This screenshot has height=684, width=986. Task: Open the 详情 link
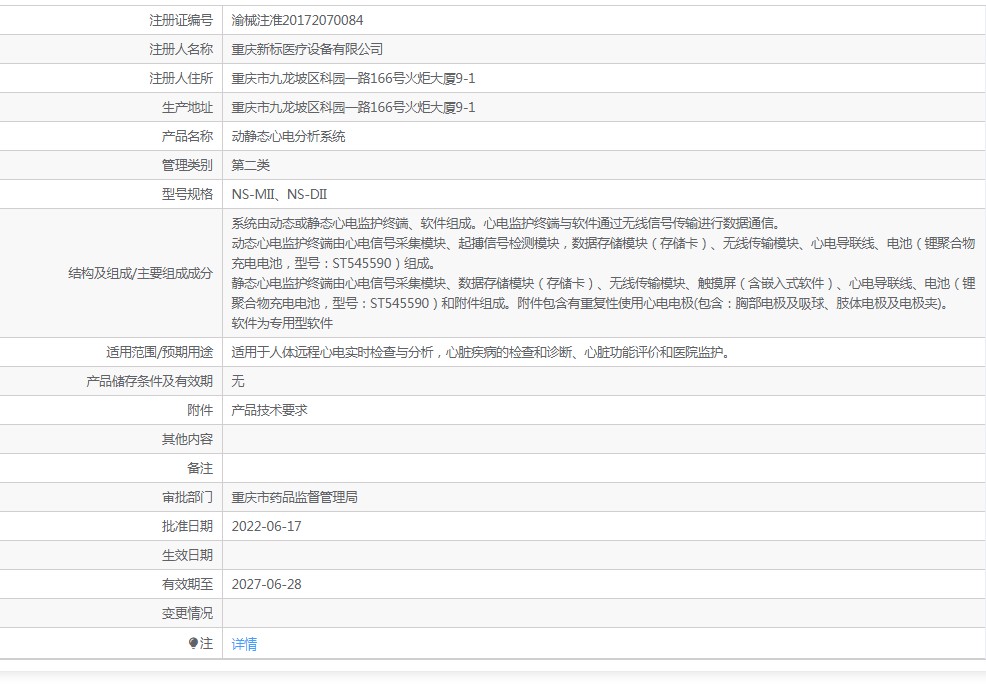point(244,644)
